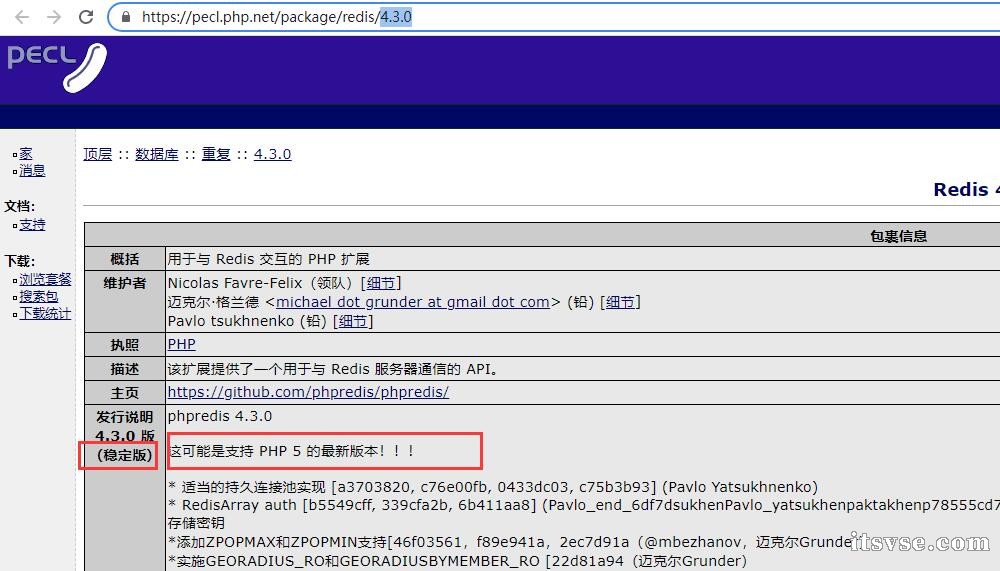The width and height of the screenshot is (1000, 571).
Task: Open the github phpredis homepage link
Action: [x=308, y=392]
